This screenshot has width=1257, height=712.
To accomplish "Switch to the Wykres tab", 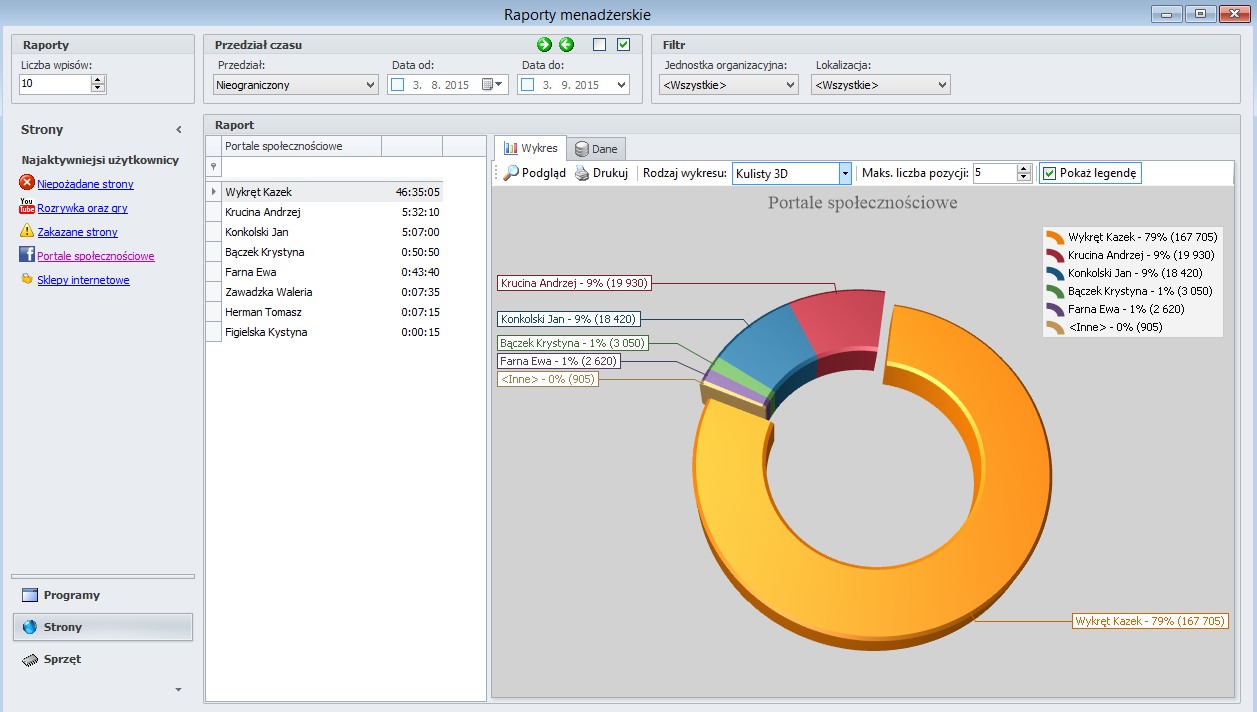I will [530, 148].
